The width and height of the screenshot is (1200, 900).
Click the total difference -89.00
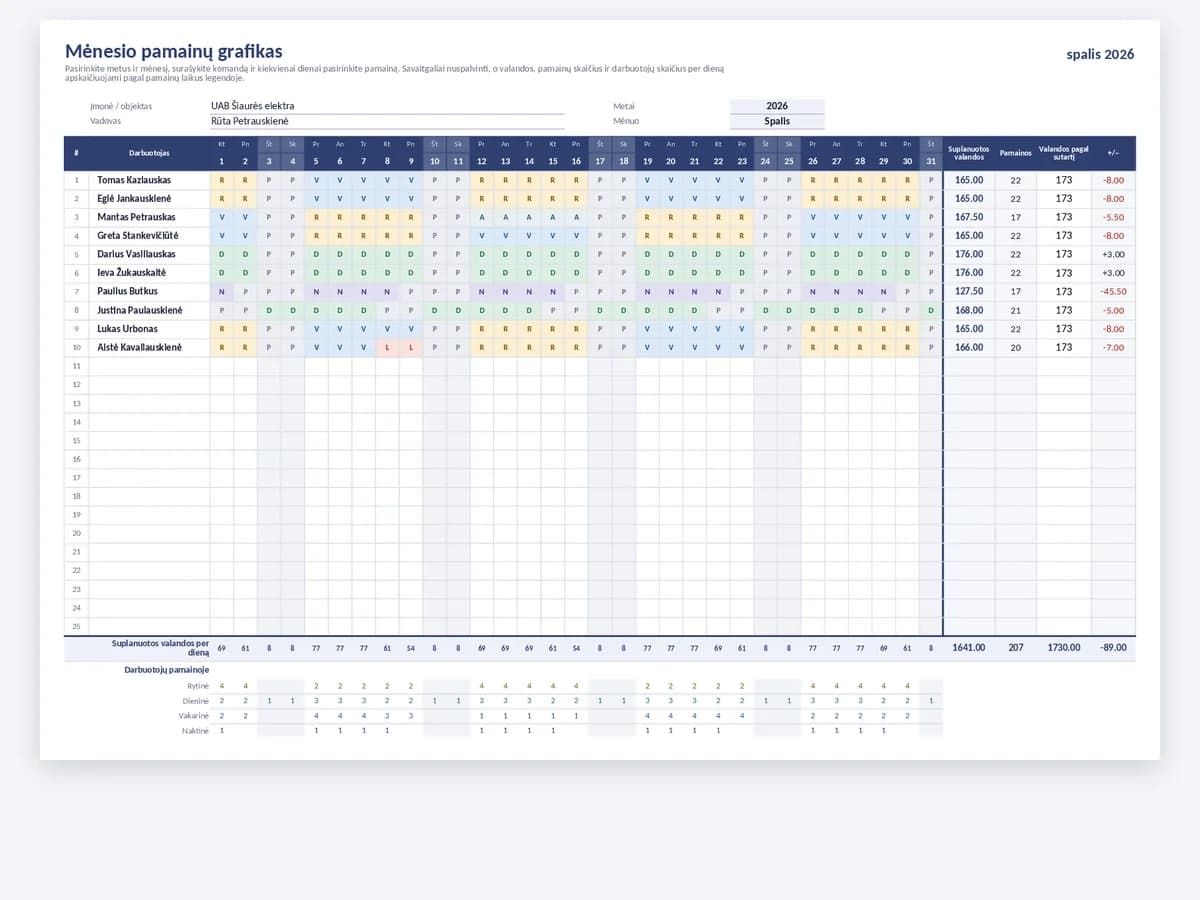coord(1113,648)
